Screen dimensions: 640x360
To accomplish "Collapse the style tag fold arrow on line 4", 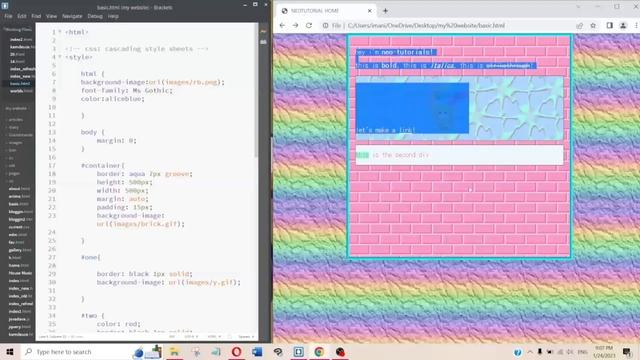I will (60, 57).
